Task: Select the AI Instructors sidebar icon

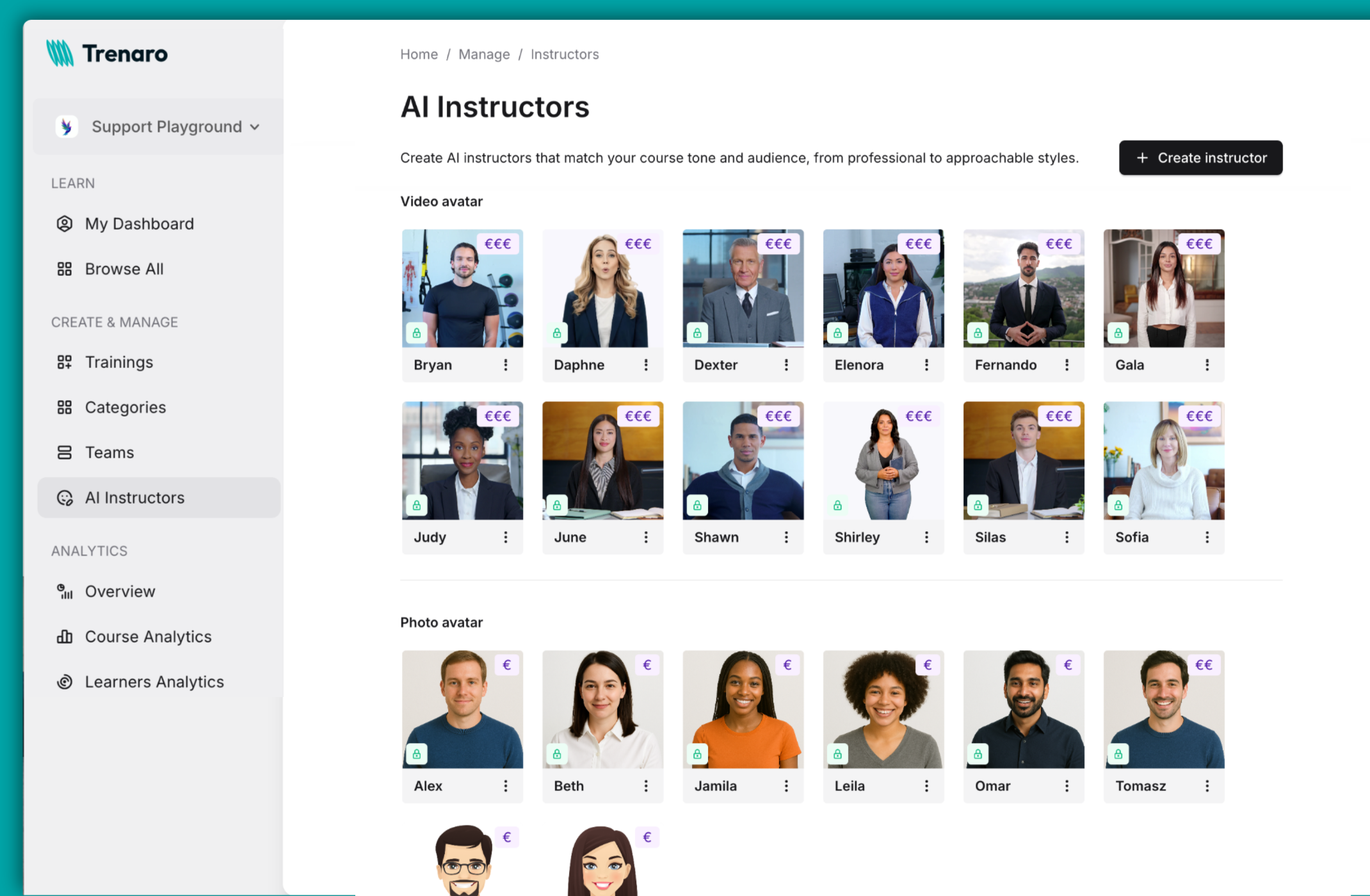Action: (65, 497)
